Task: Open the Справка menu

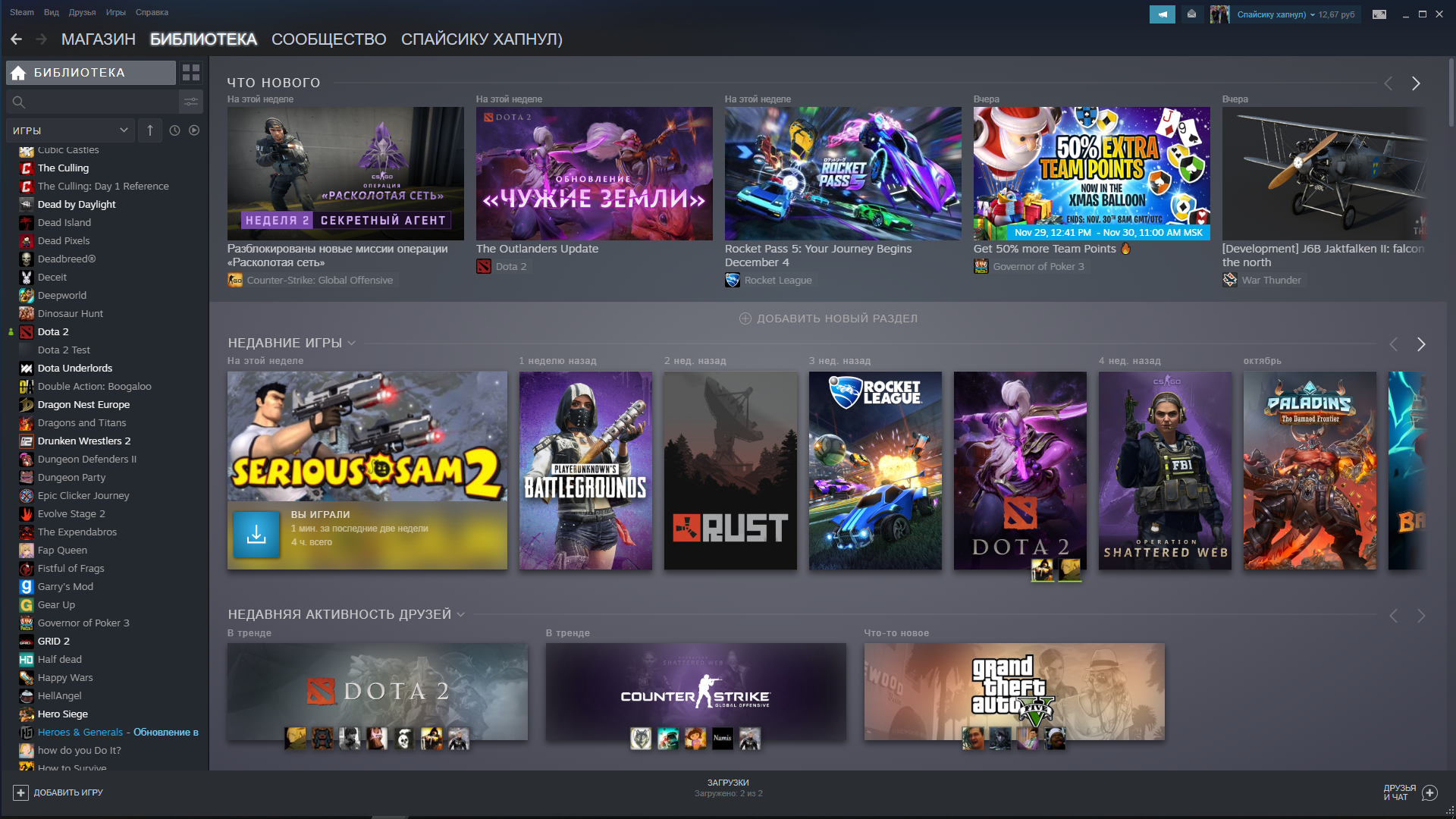Action: (x=152, y=12)
